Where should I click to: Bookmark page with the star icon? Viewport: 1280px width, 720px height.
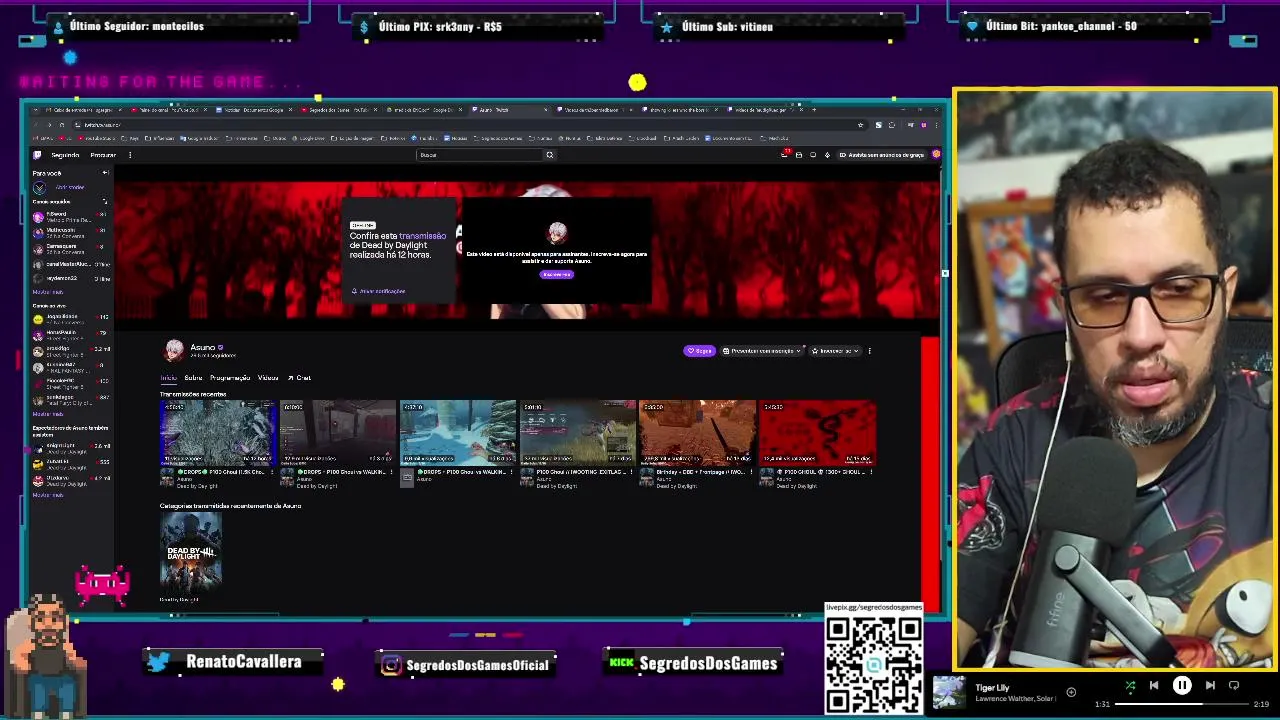860,125
